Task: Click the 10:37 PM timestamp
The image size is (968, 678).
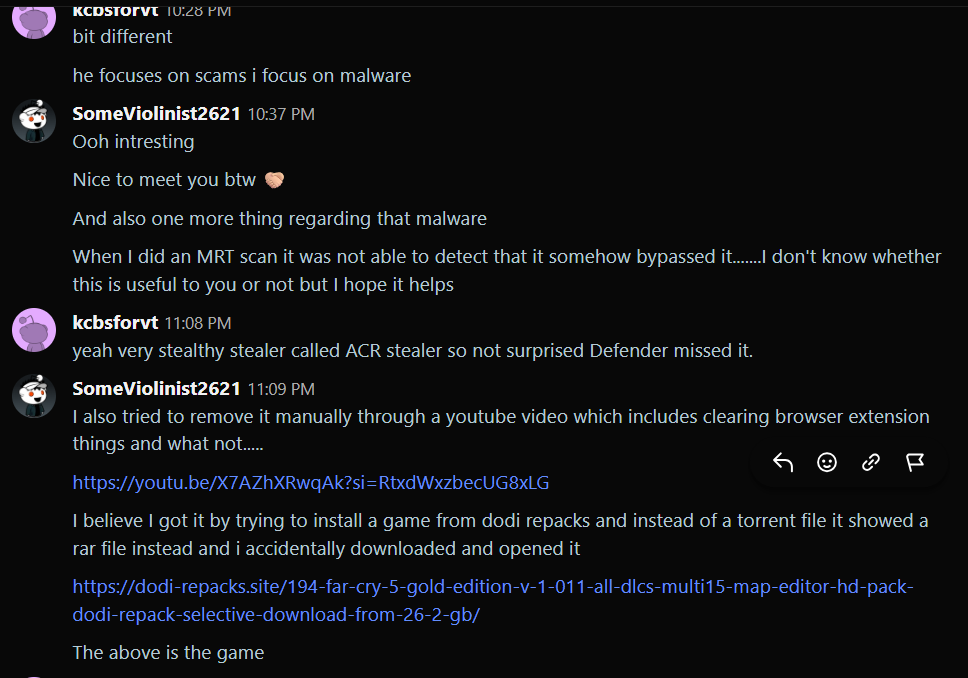Action: [281, 114]
